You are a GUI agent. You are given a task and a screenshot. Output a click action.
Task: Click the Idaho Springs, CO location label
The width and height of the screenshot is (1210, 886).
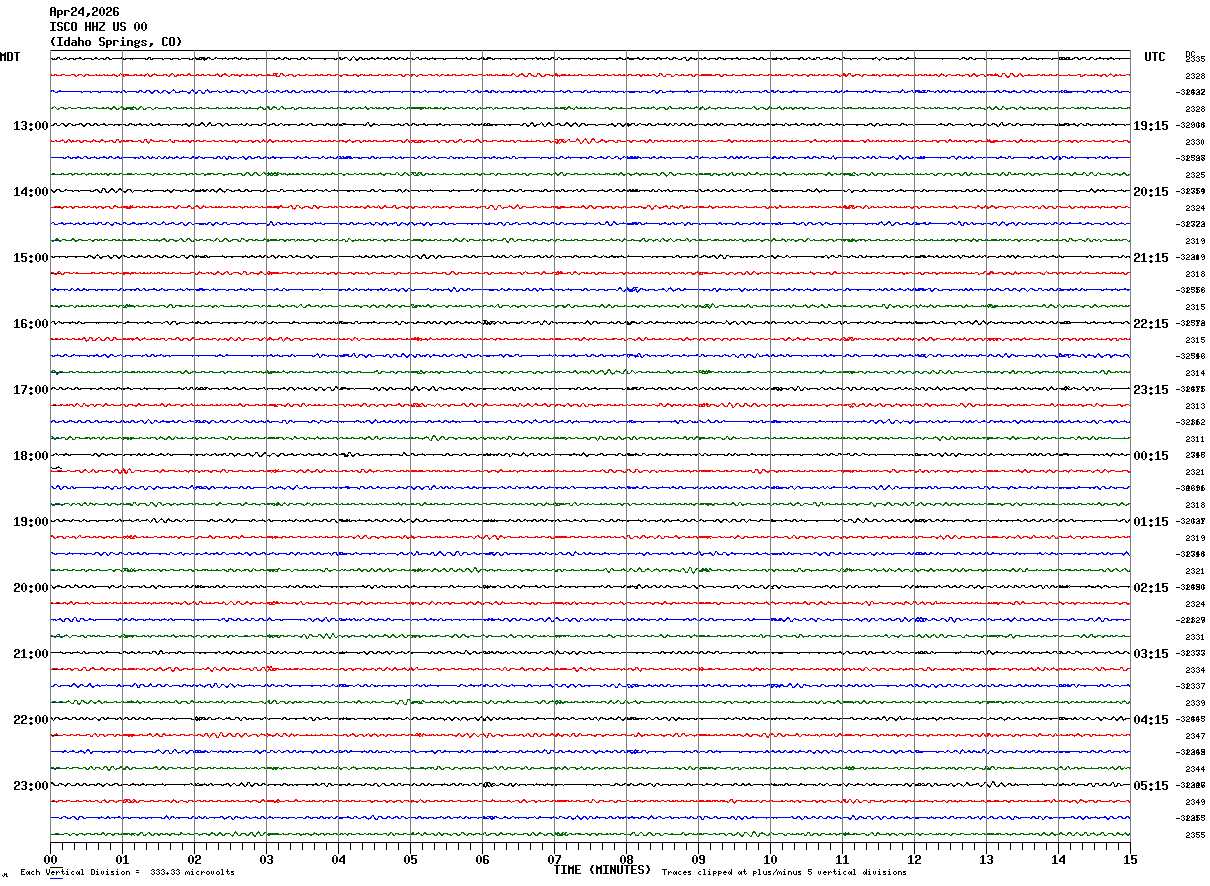click(x=116, y=42)
